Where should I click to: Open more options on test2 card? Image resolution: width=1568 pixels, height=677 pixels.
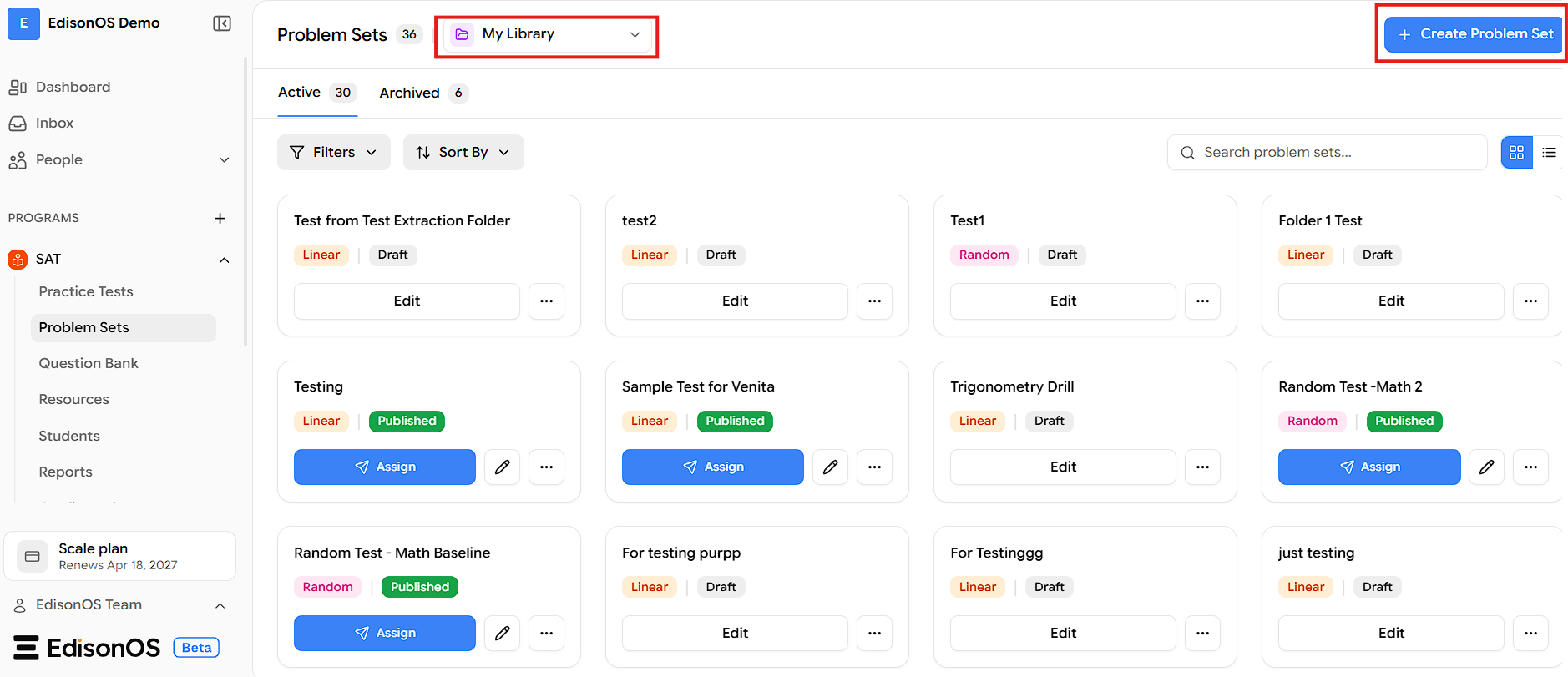tap(874, 301)
